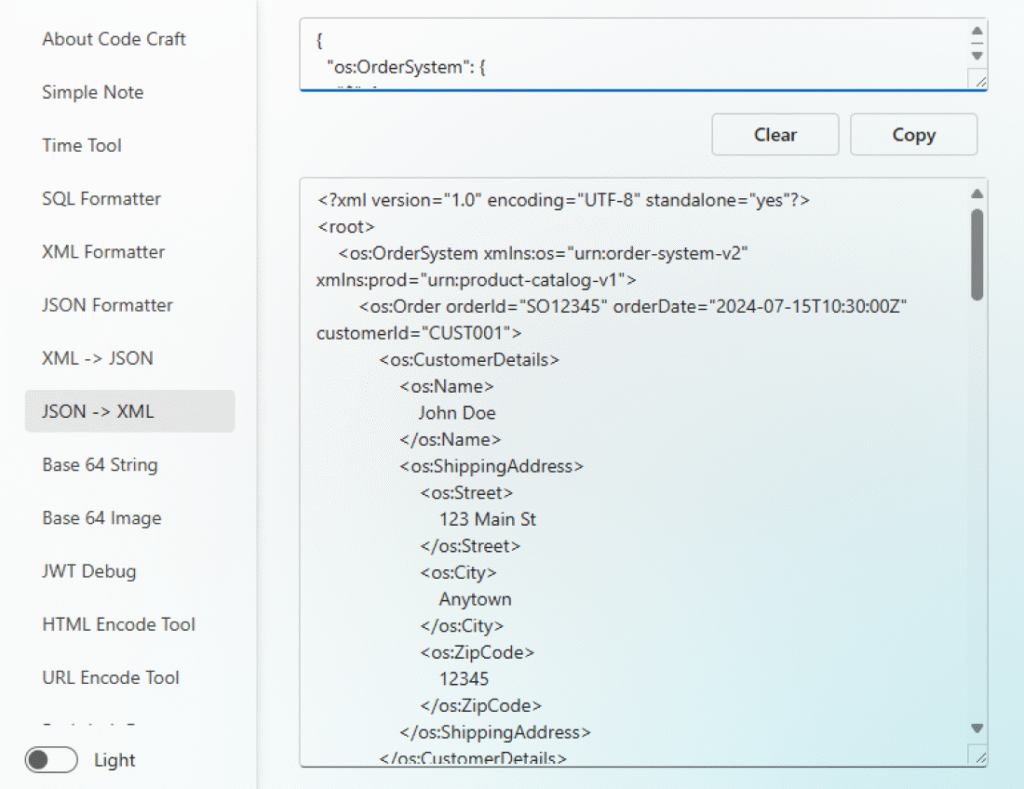Click the XML output scroll down arrow
Screen dimensions: 1024x789
[x=977, y=728]
